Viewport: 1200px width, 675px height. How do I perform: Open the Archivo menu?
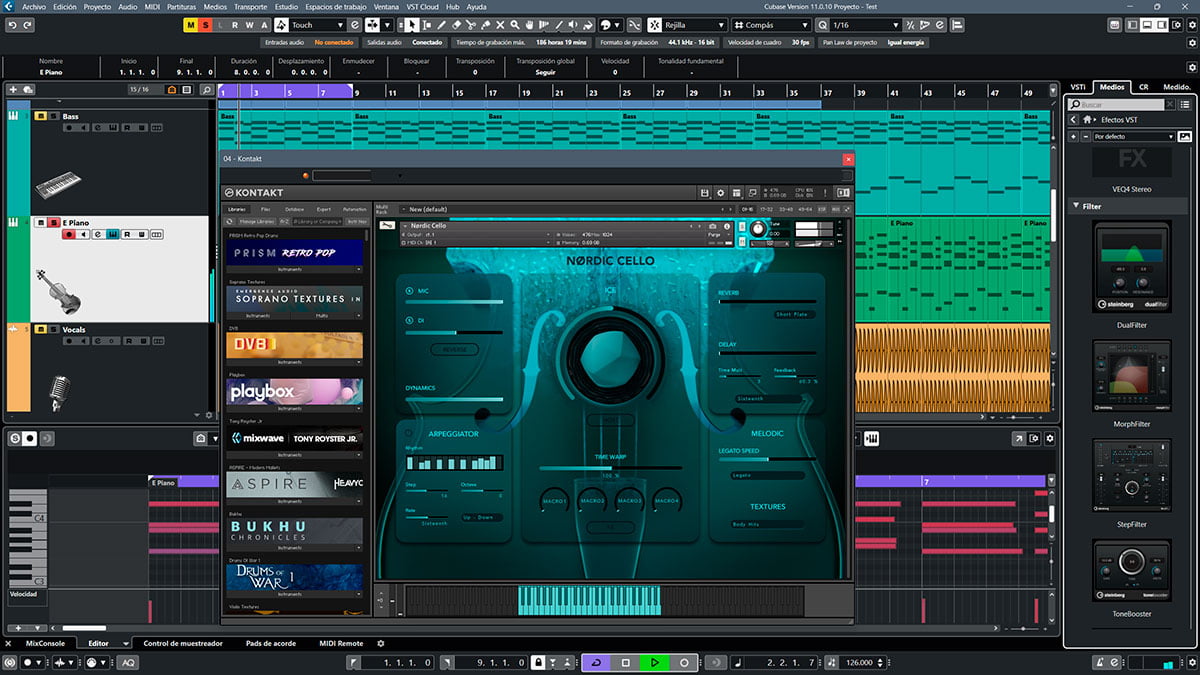[34, 7]
